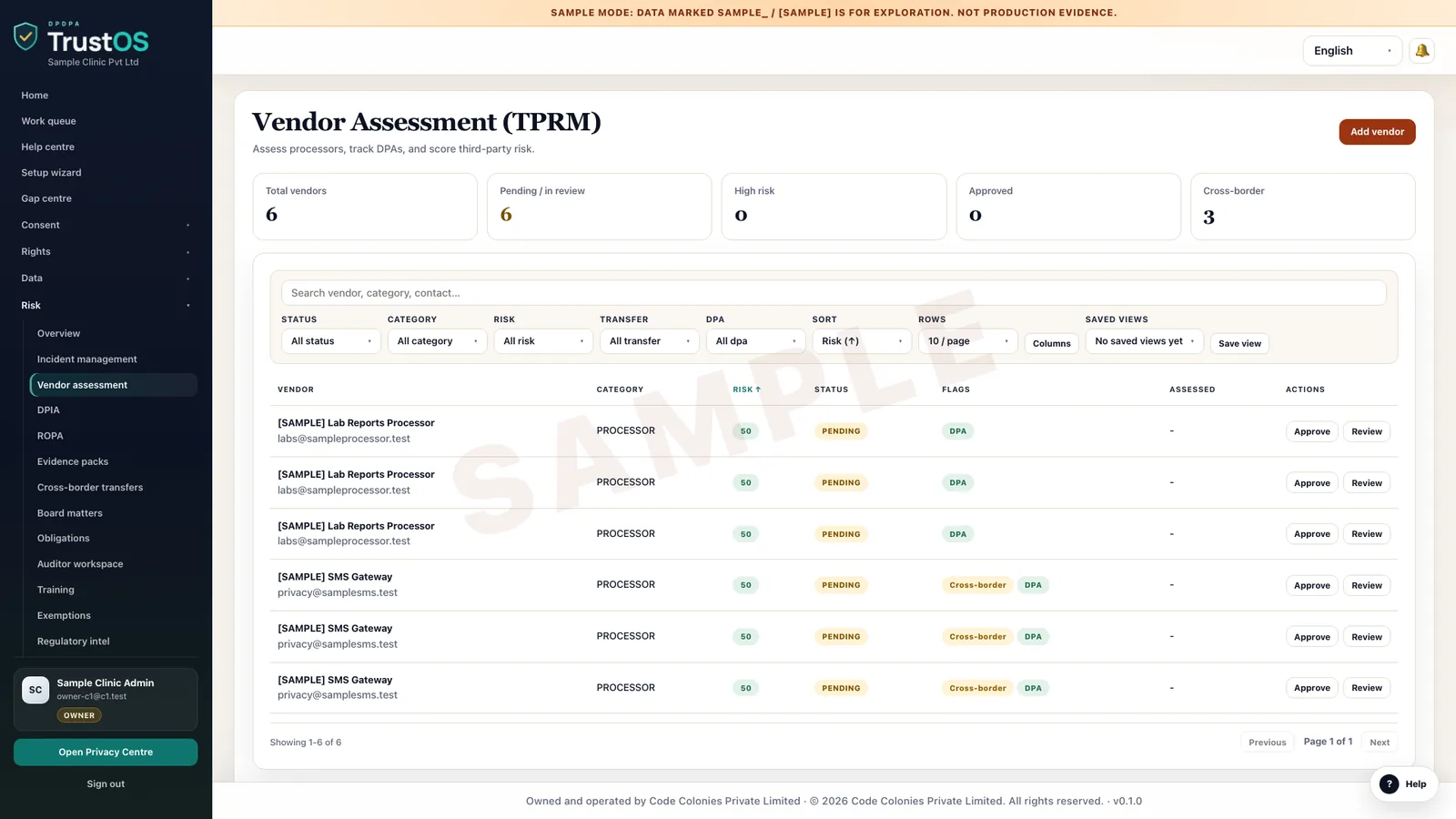The width and height of the screenshot is (1456, 819).
Task: Click the Sign out link
Action: click(106, 784)
